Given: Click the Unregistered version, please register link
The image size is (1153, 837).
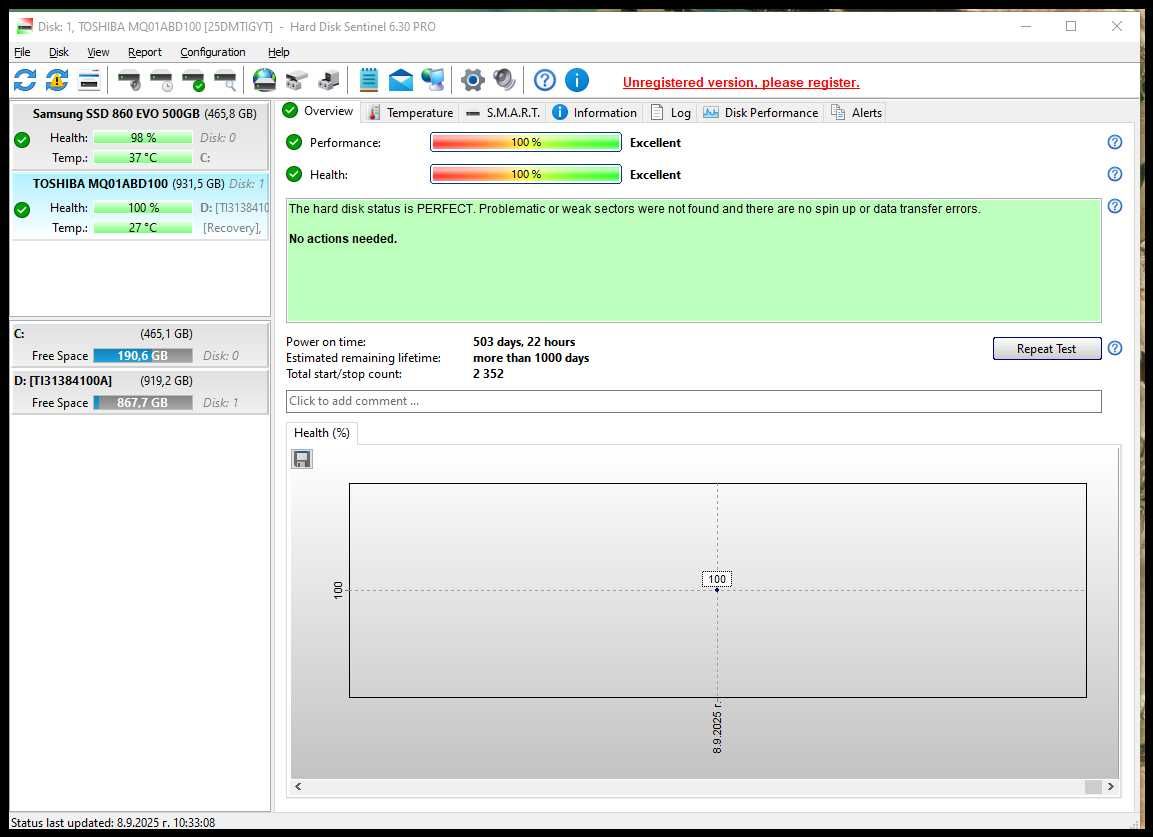Looking at the screenshot, I should click(741, 82).
